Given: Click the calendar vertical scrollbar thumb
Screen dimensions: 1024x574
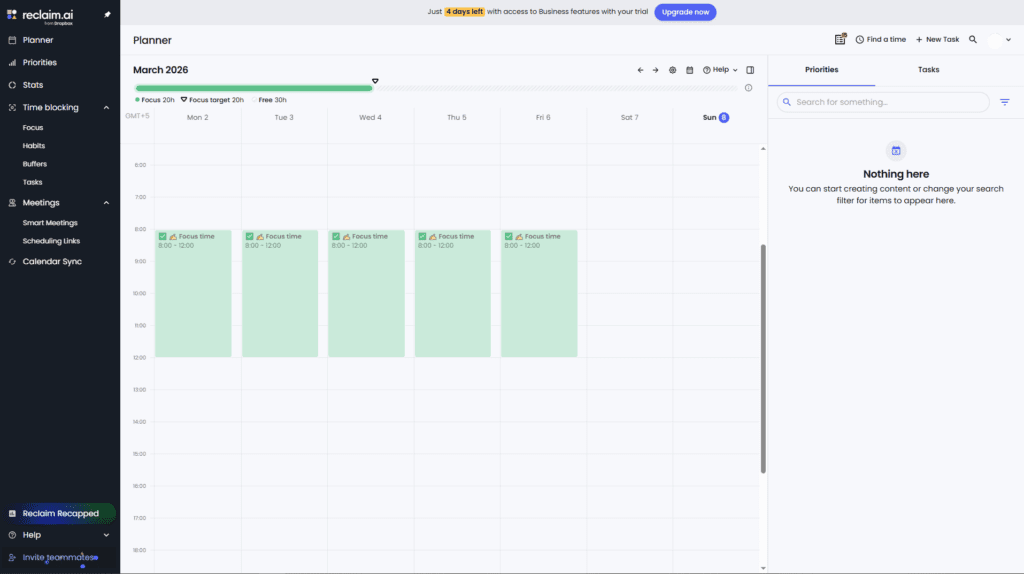Looking at the screenshot, I should click(x=763, y=359).
